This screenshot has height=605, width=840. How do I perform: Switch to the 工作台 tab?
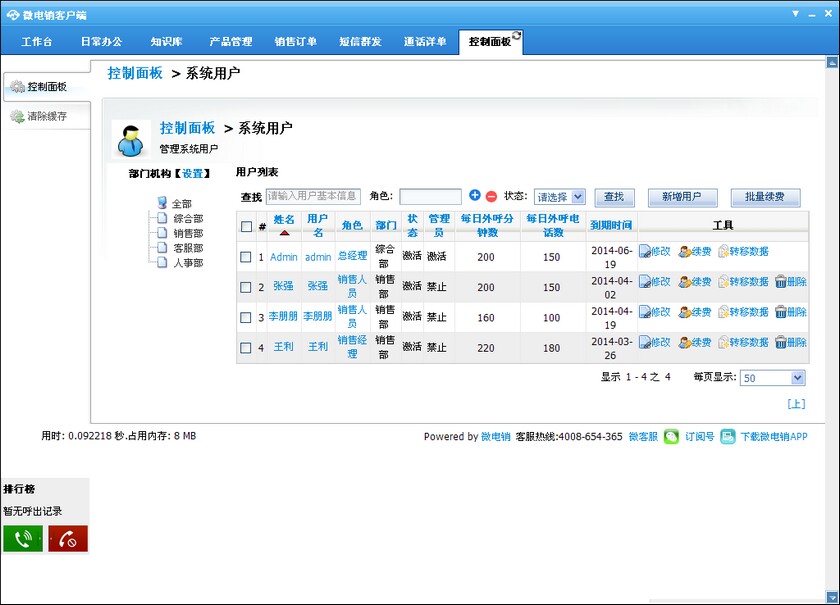tap(37, 42)
